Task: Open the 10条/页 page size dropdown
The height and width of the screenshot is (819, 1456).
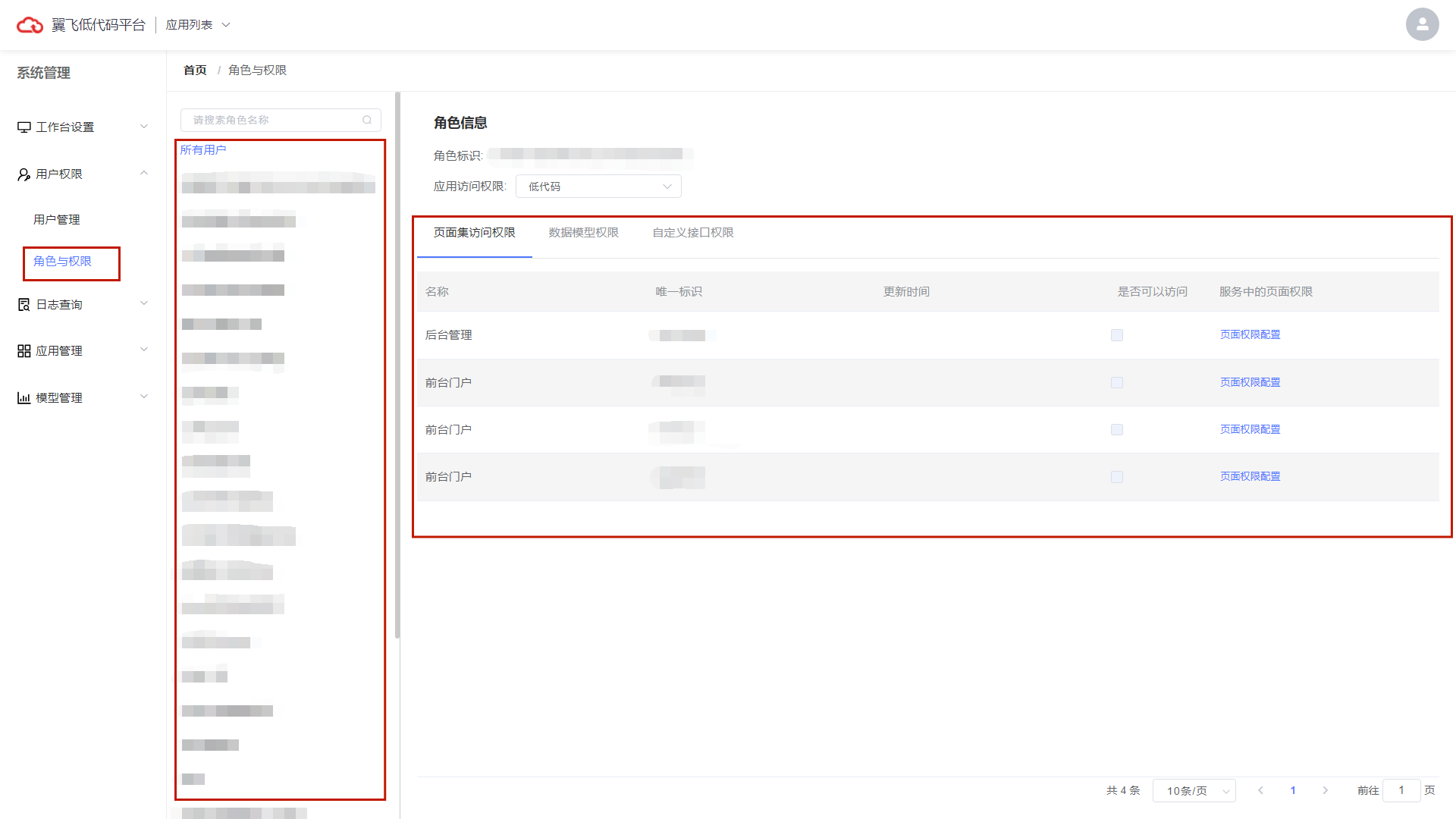Action: (x=1194, y=790)
